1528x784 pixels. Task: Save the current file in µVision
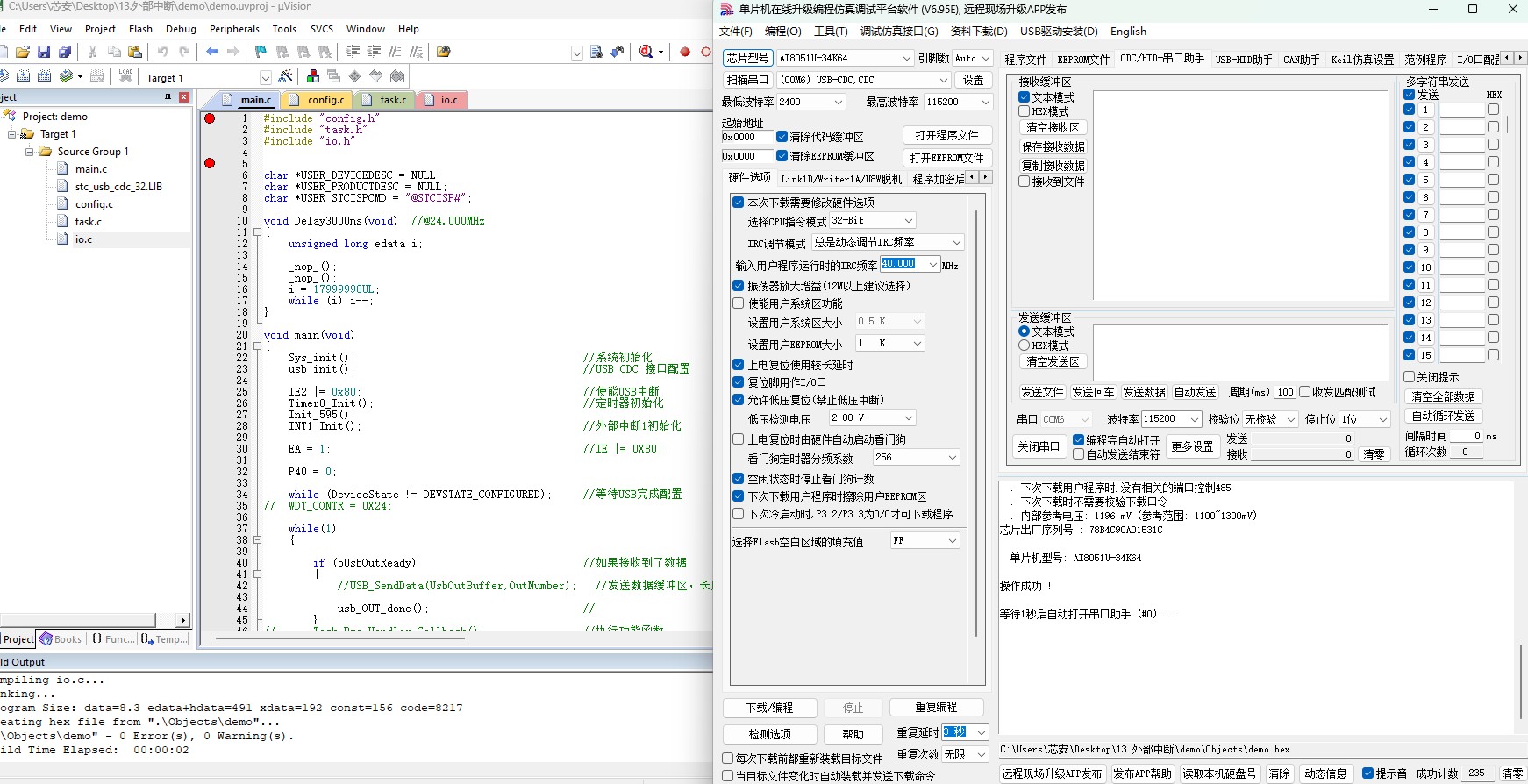[43, 52]
